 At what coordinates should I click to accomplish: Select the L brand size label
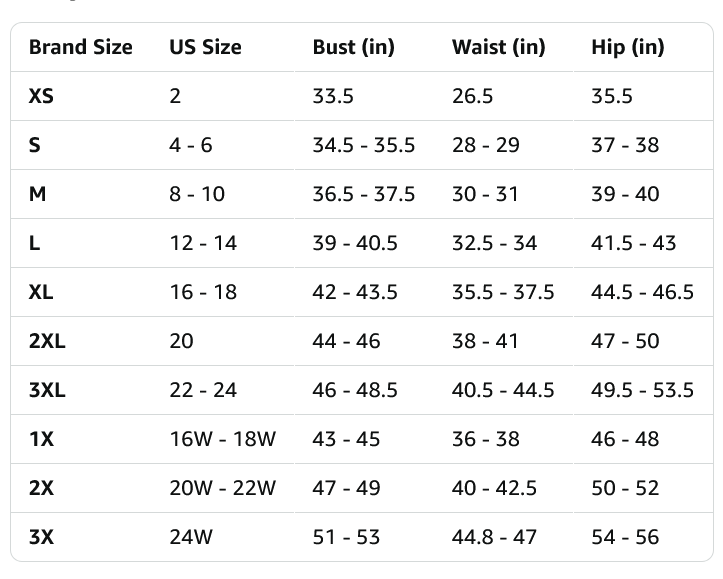point(35,243)
